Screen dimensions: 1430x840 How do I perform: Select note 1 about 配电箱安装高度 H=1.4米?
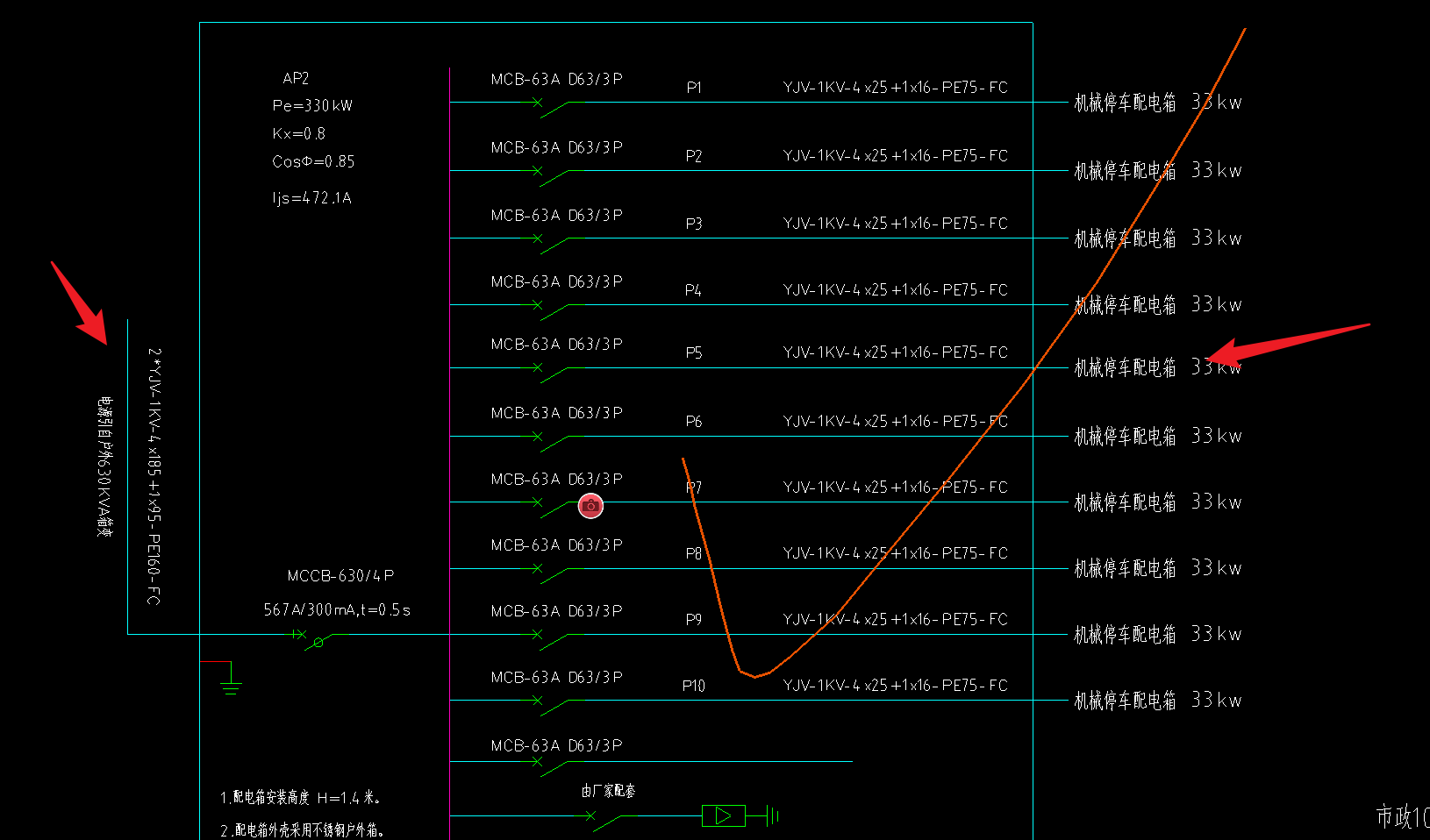[x=300, y=798]
